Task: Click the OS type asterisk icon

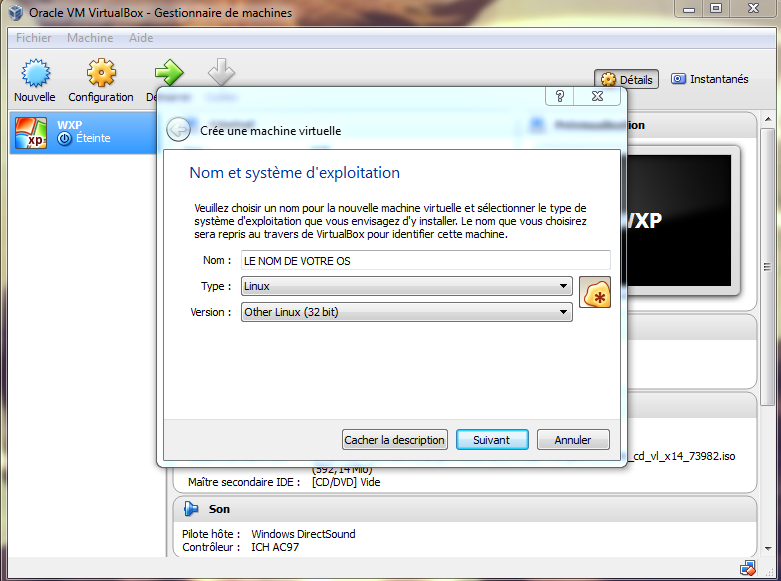Action: pyautogui.click(x=595, y=292)
